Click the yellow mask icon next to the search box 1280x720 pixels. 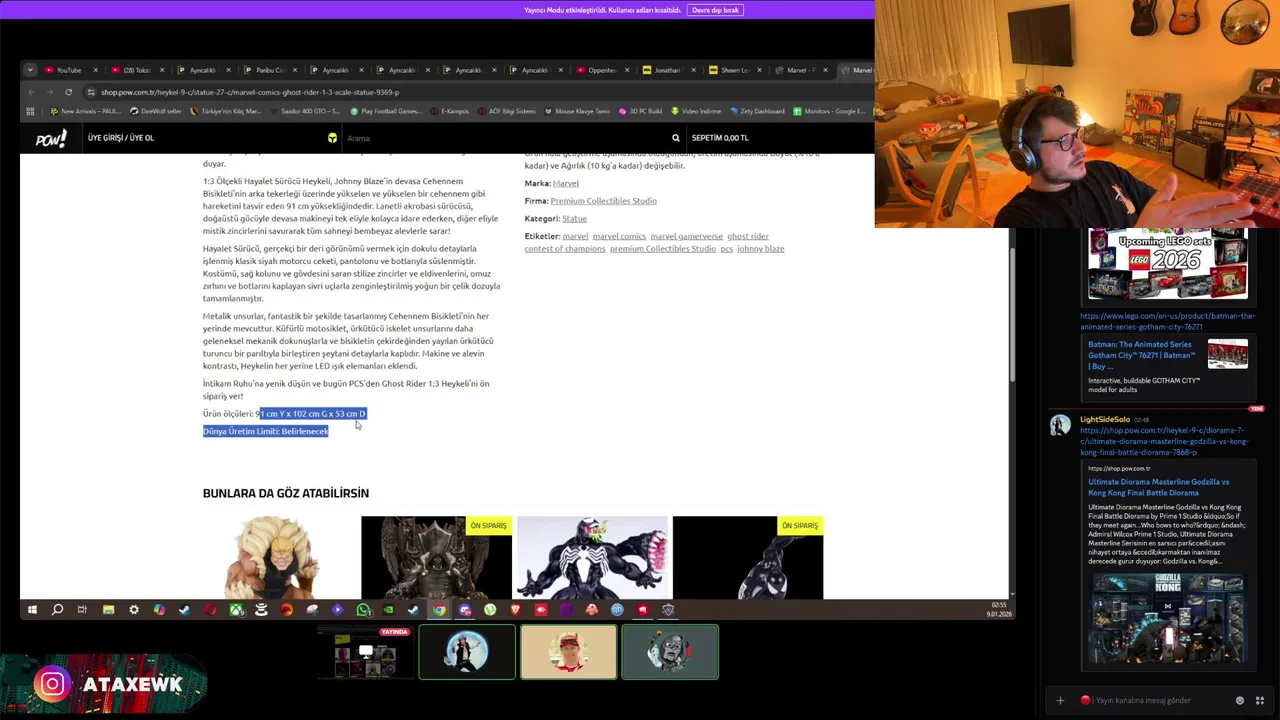coord(332,138)
